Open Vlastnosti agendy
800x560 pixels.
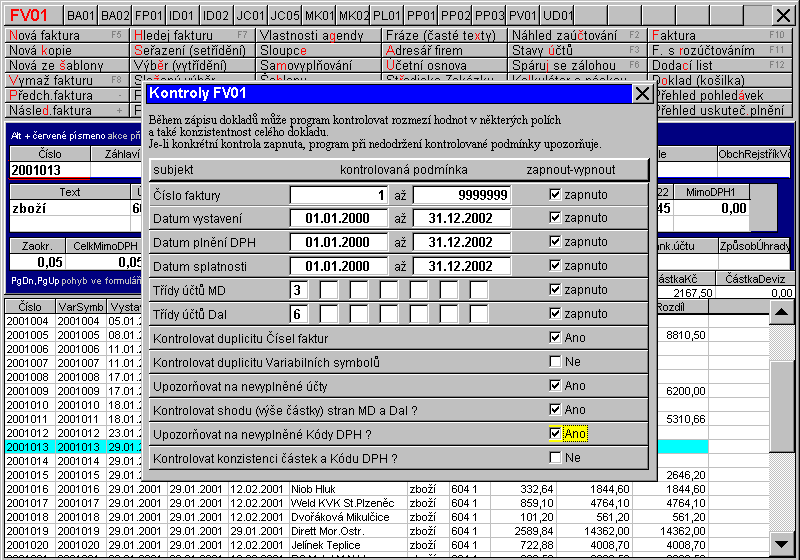coord(318,35)
